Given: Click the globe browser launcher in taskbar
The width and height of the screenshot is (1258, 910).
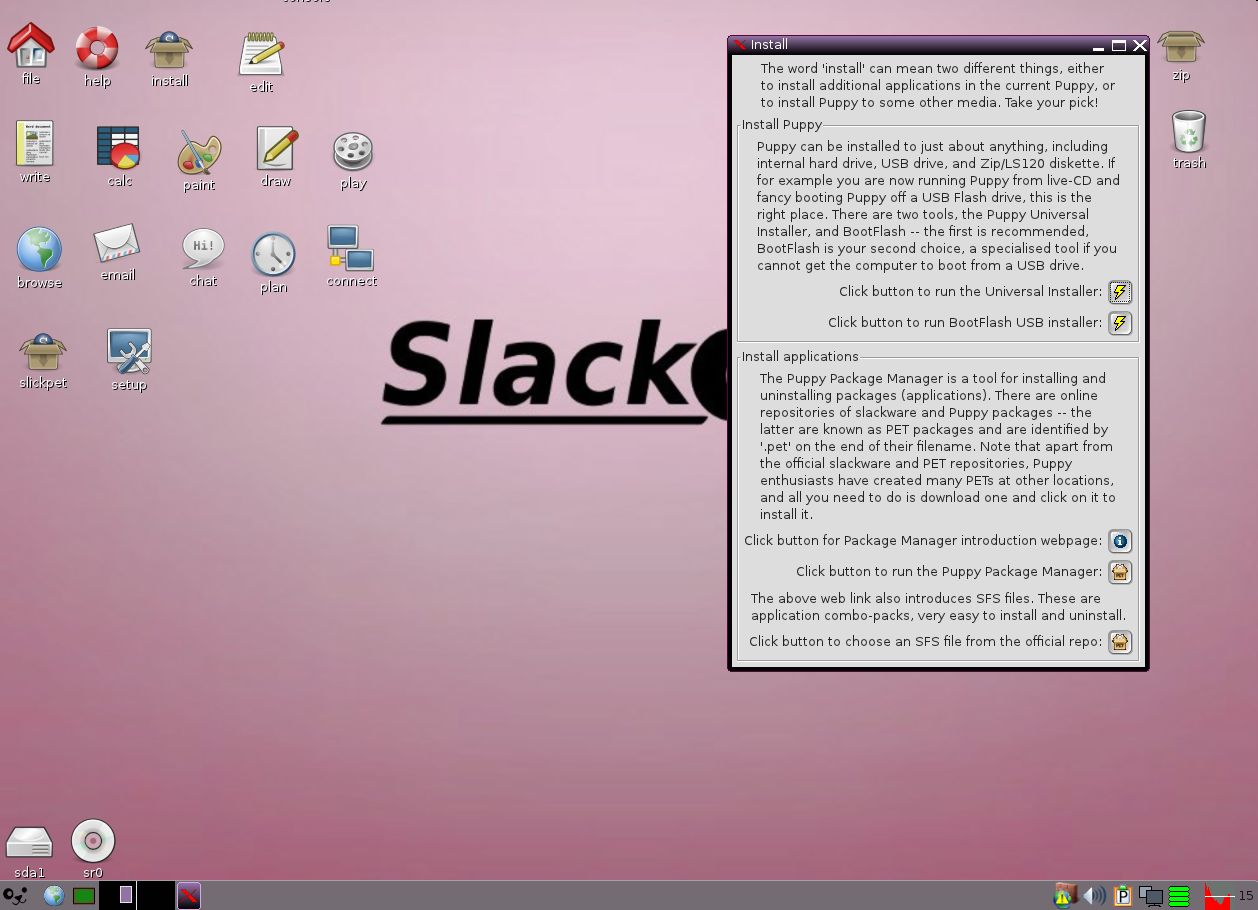Looking at the screenshot, I should coord(53,896).
